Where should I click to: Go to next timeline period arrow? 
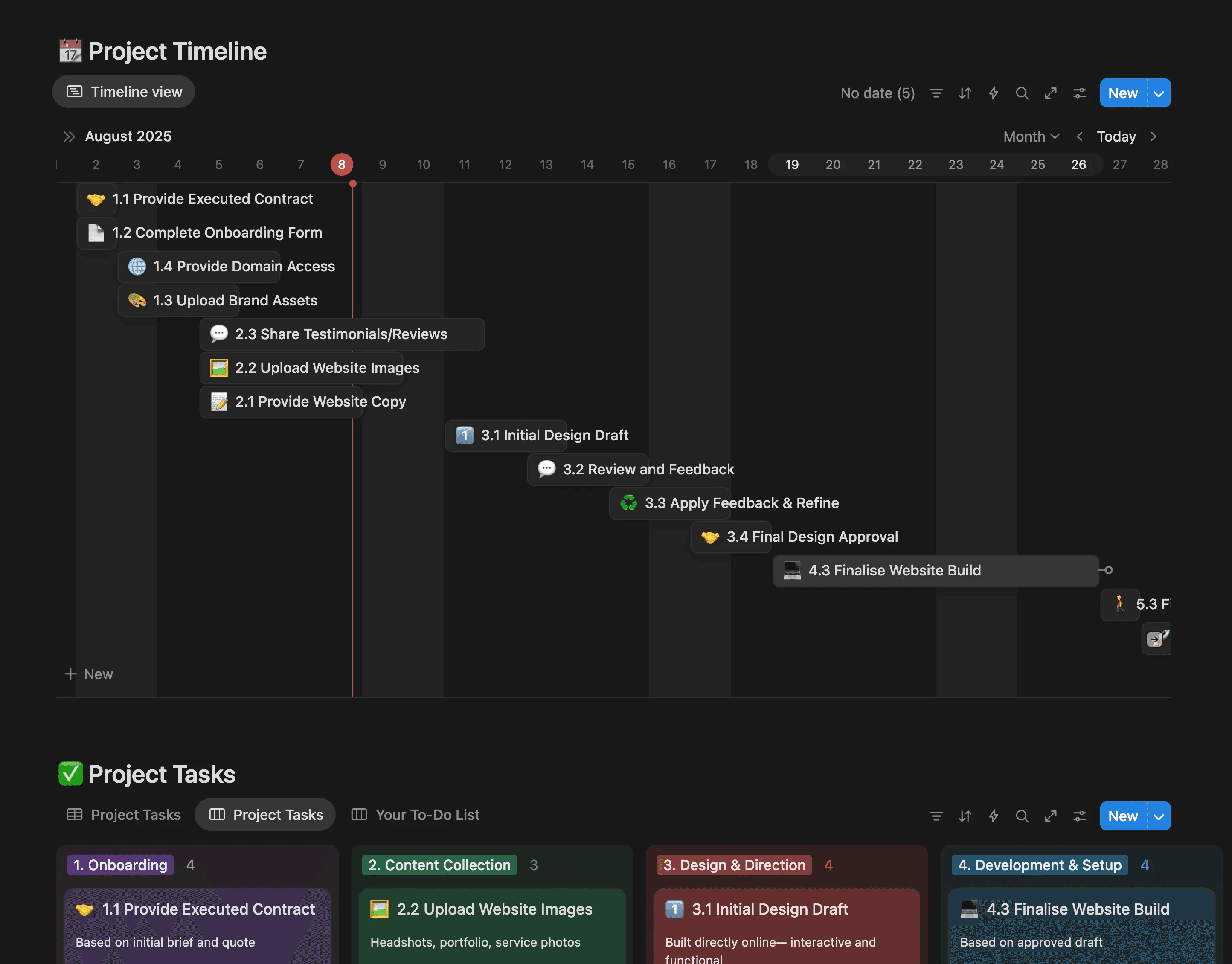pos(1153,136)
